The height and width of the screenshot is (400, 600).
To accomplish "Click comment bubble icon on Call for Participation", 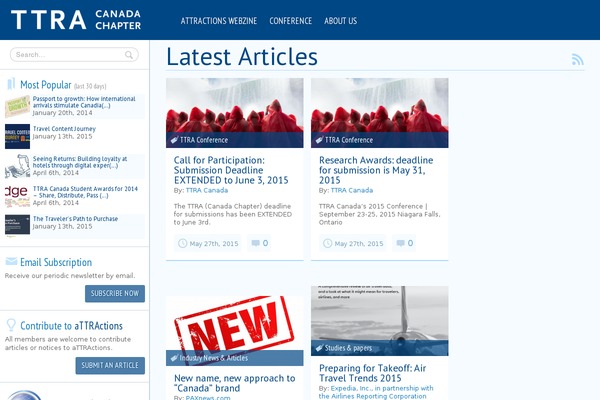I will click(x=255, y=243).
